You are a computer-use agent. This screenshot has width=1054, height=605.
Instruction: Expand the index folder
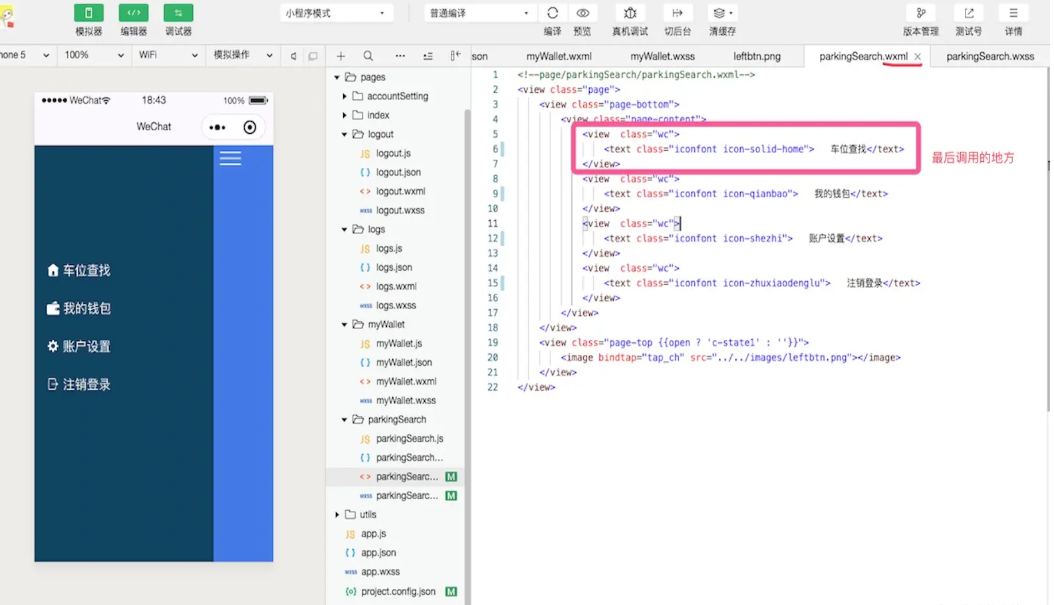(344, 115)
